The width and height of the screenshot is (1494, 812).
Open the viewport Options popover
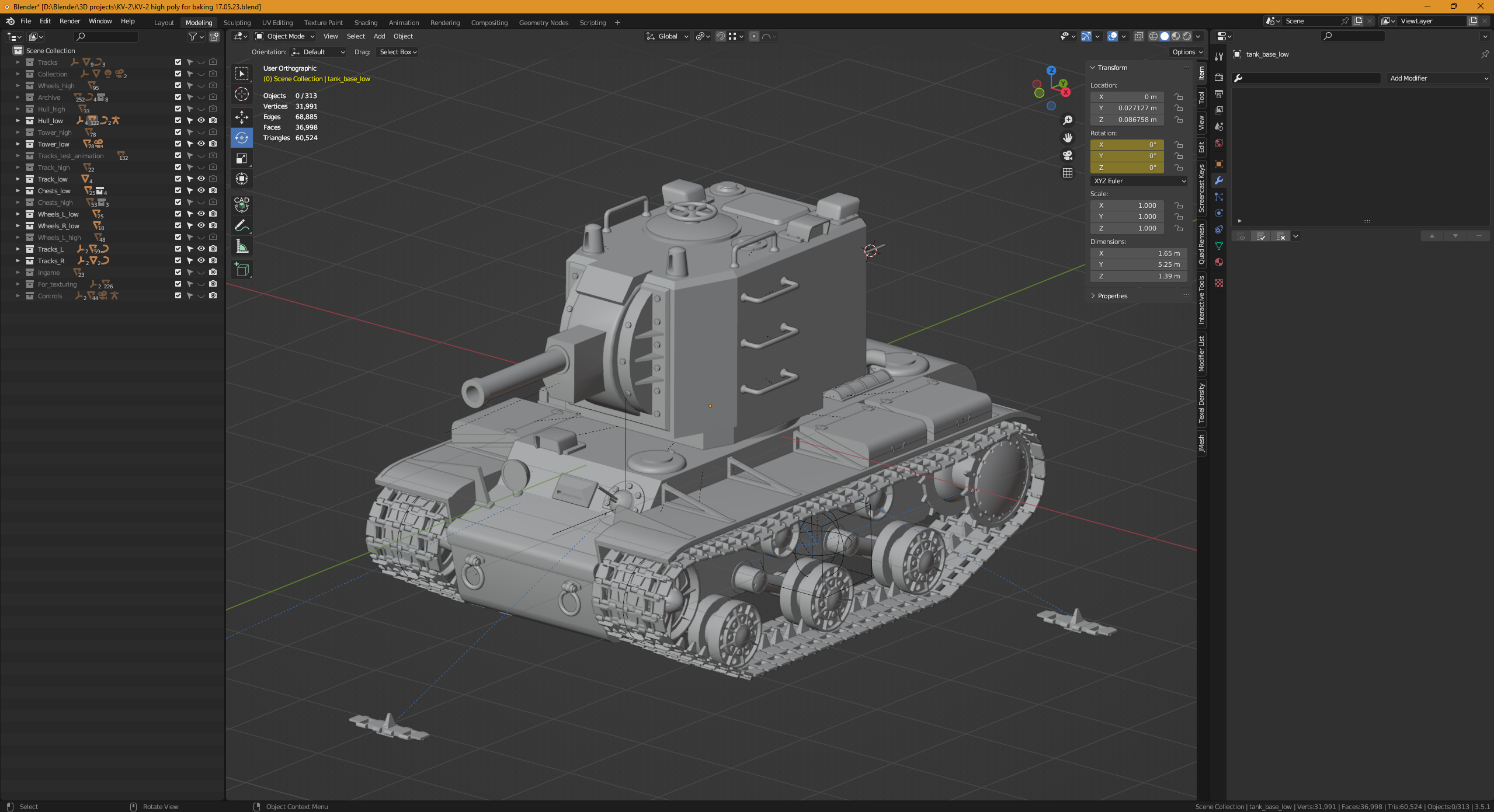1187,52
